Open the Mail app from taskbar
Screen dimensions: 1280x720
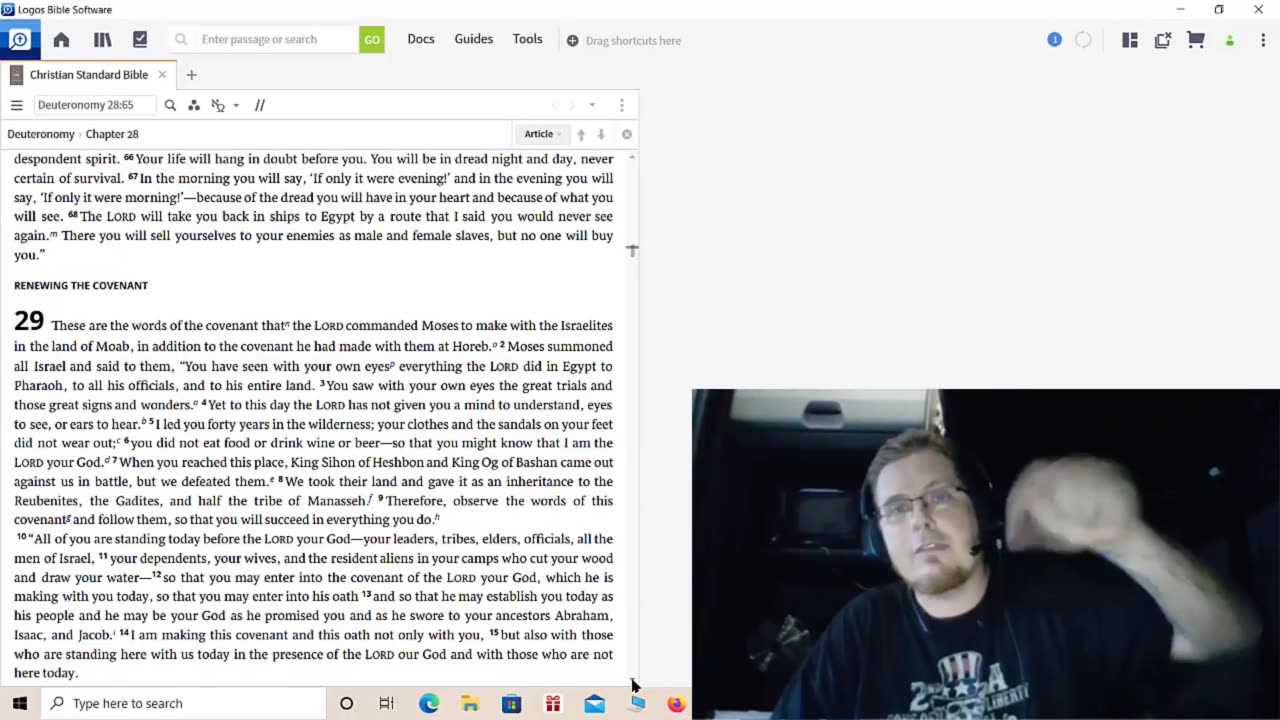click(x=594, y=703)
